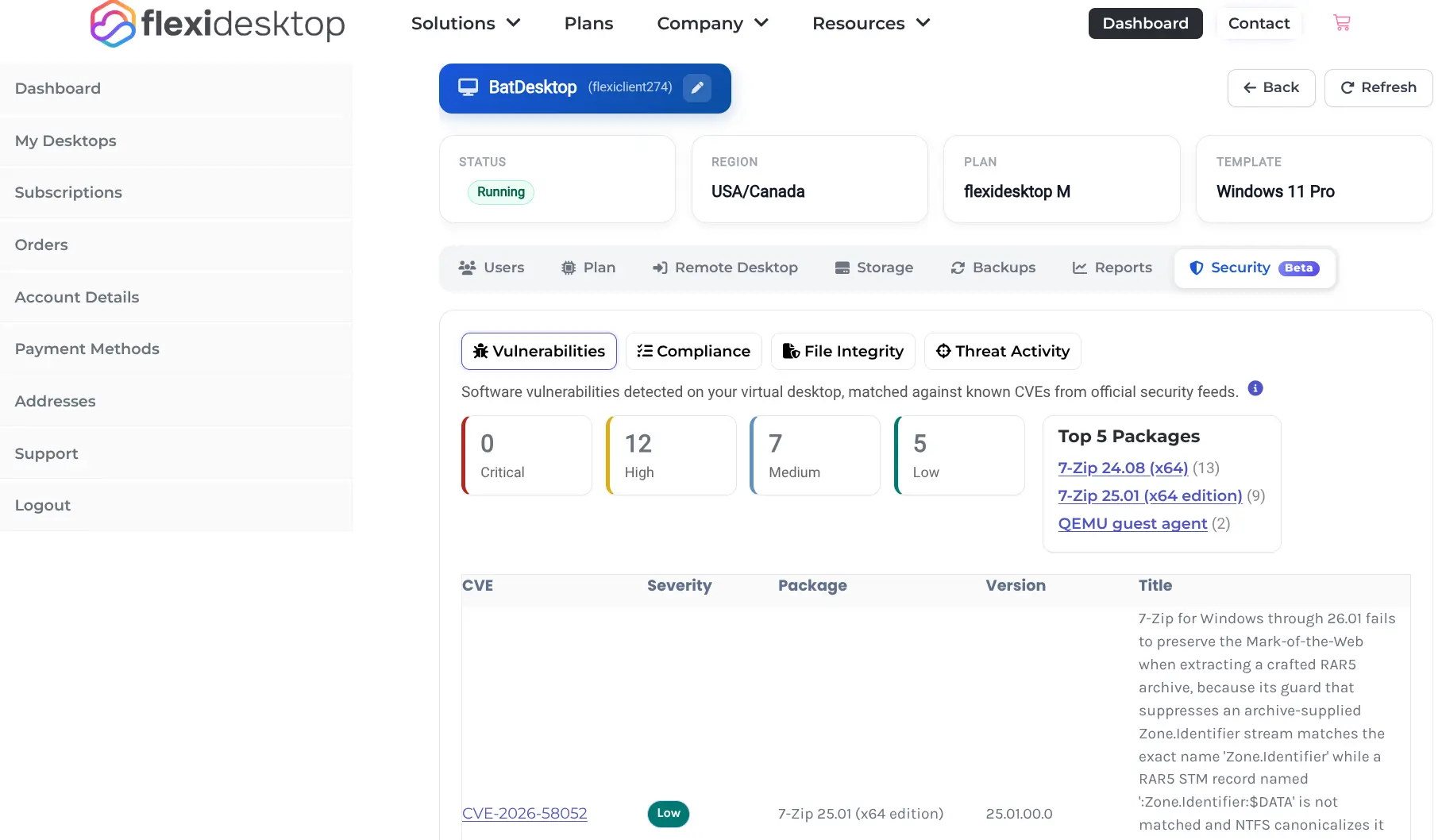Click the Back button

(x=1271, y=88)
